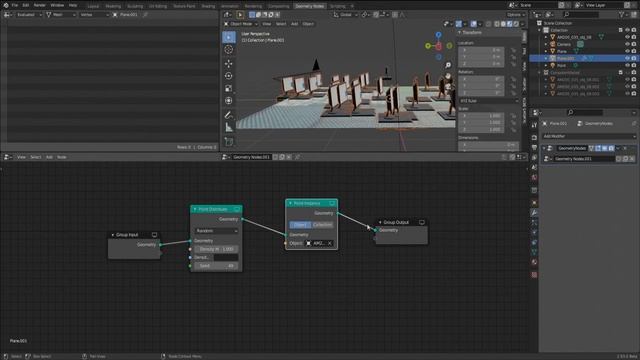640x360 pixels.
Task: Click the node tree pin icon
Action: tap(297, 157)
